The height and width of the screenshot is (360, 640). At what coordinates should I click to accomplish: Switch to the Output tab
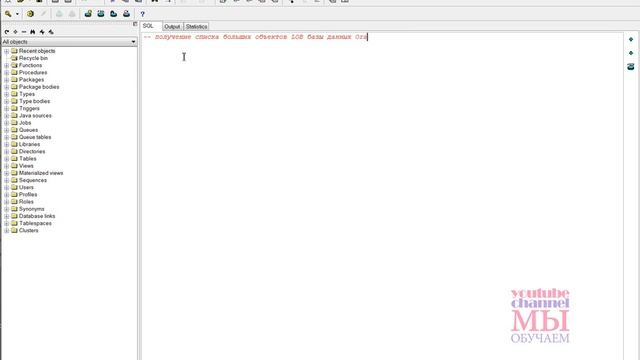(x=172, y=27)
